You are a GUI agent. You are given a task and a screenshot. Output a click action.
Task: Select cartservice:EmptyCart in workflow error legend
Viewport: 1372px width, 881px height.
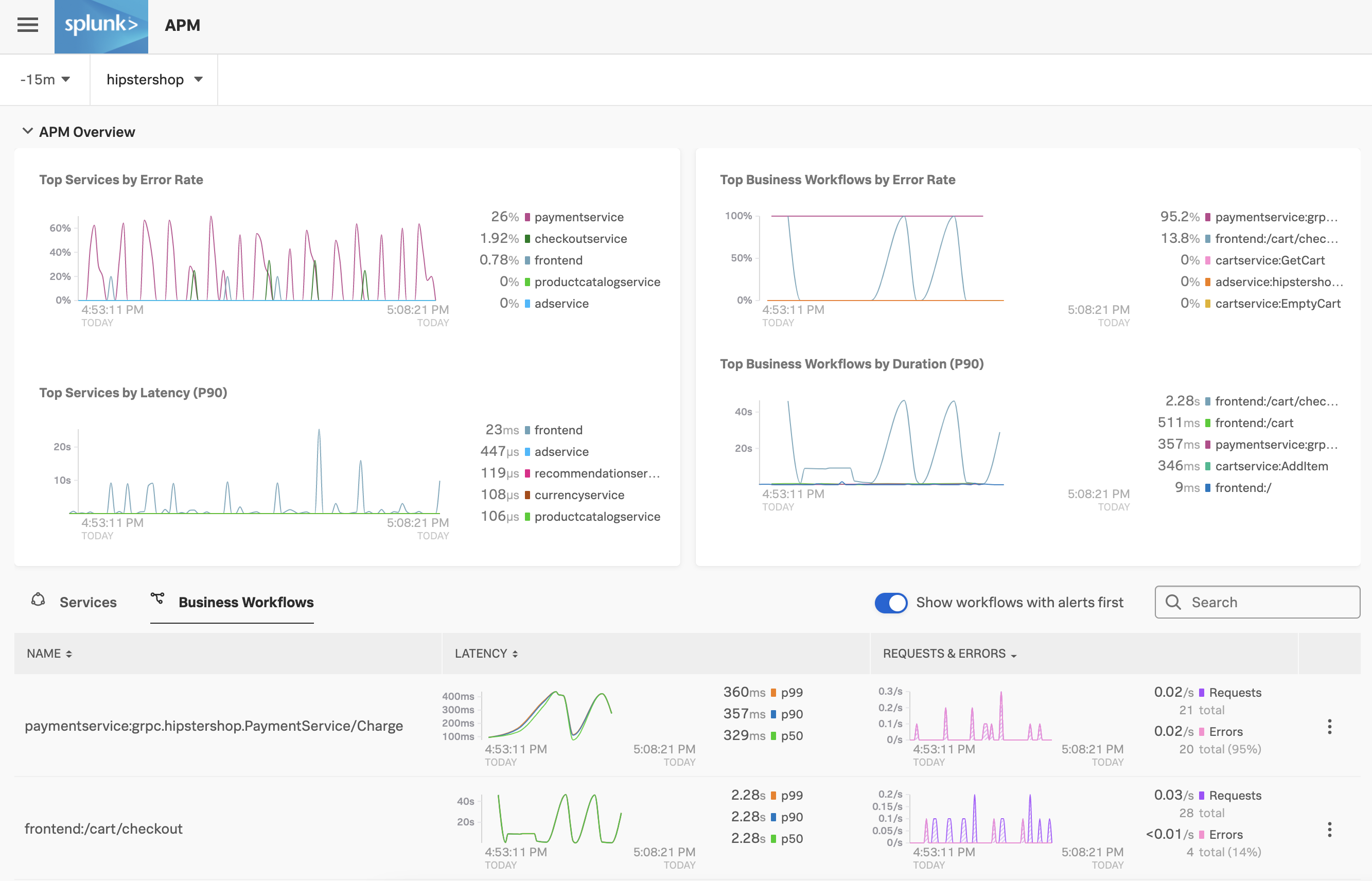tap(1278, 303)
